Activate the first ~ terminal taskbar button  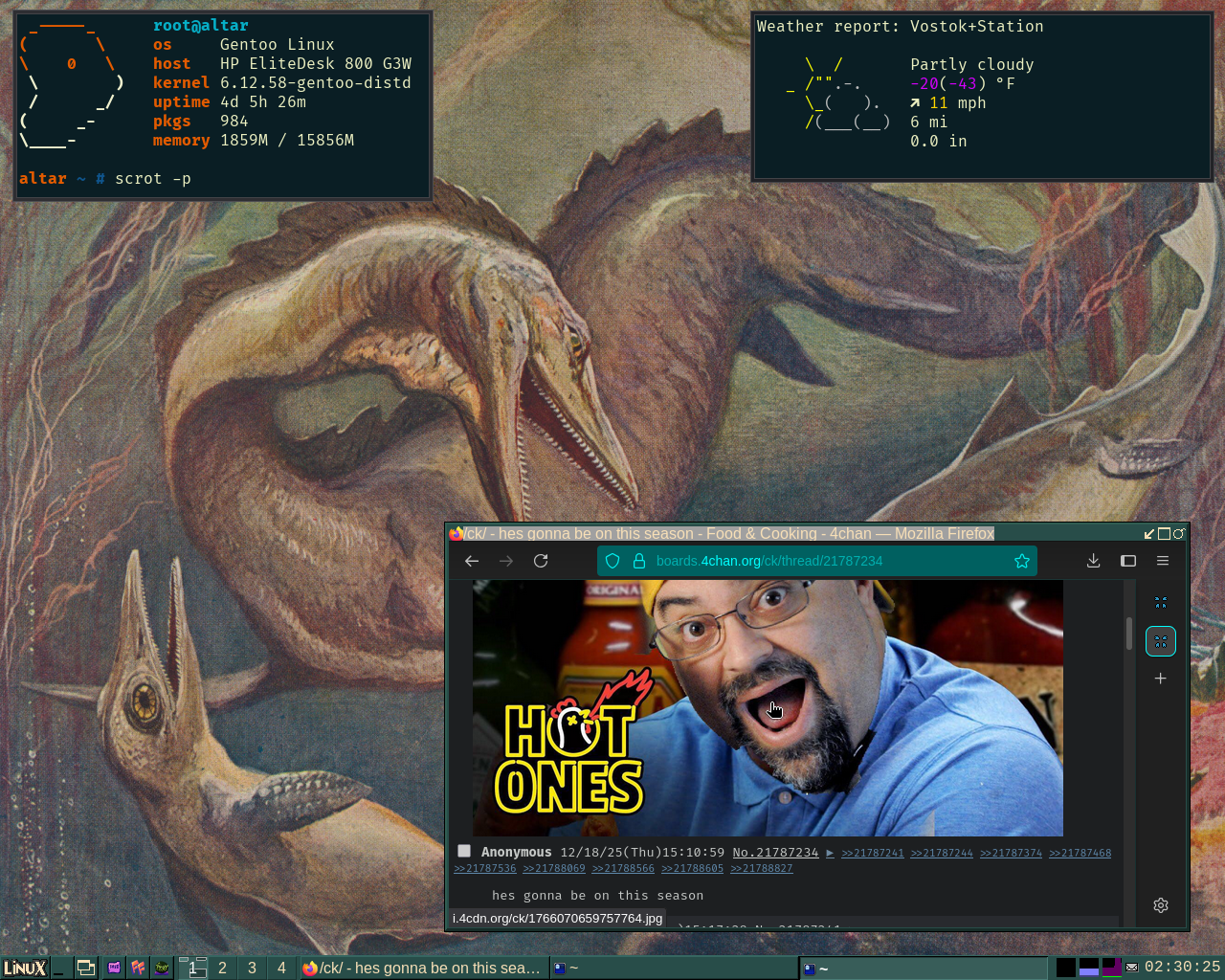click(x=674, y=968)
